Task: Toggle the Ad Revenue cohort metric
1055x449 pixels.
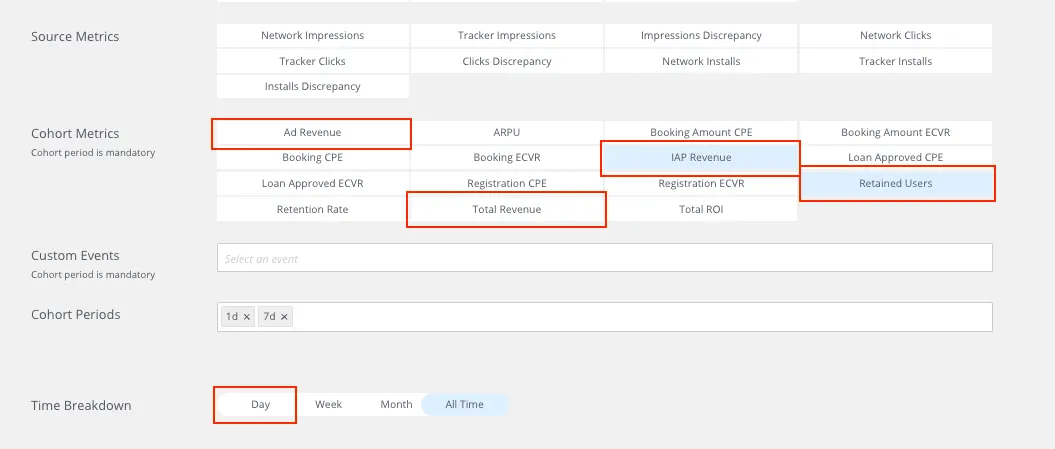Action: point(312,133)
